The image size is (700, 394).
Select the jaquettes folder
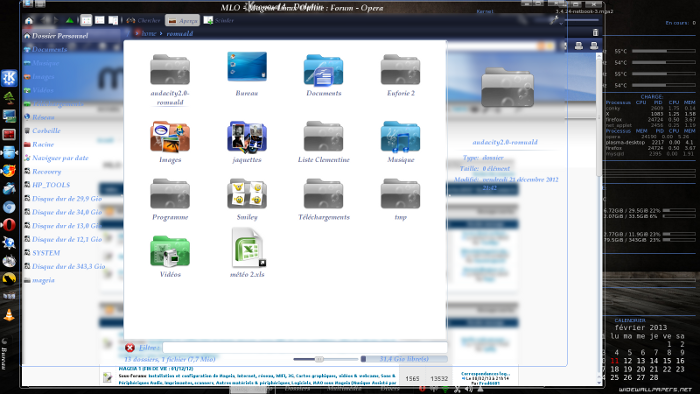click(247, 137)
